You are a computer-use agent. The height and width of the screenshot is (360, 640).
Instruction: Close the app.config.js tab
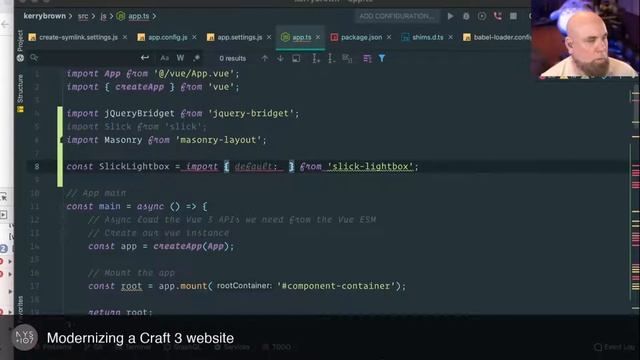pyautogui.click(x=194, y=37)
